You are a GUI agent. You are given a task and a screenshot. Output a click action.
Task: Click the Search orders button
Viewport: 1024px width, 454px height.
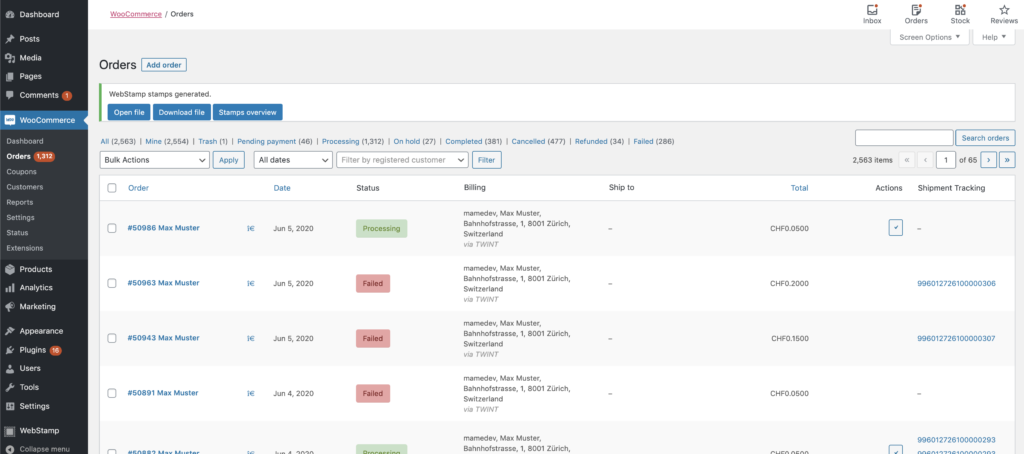pyautogui.click(x=985, y=138)
